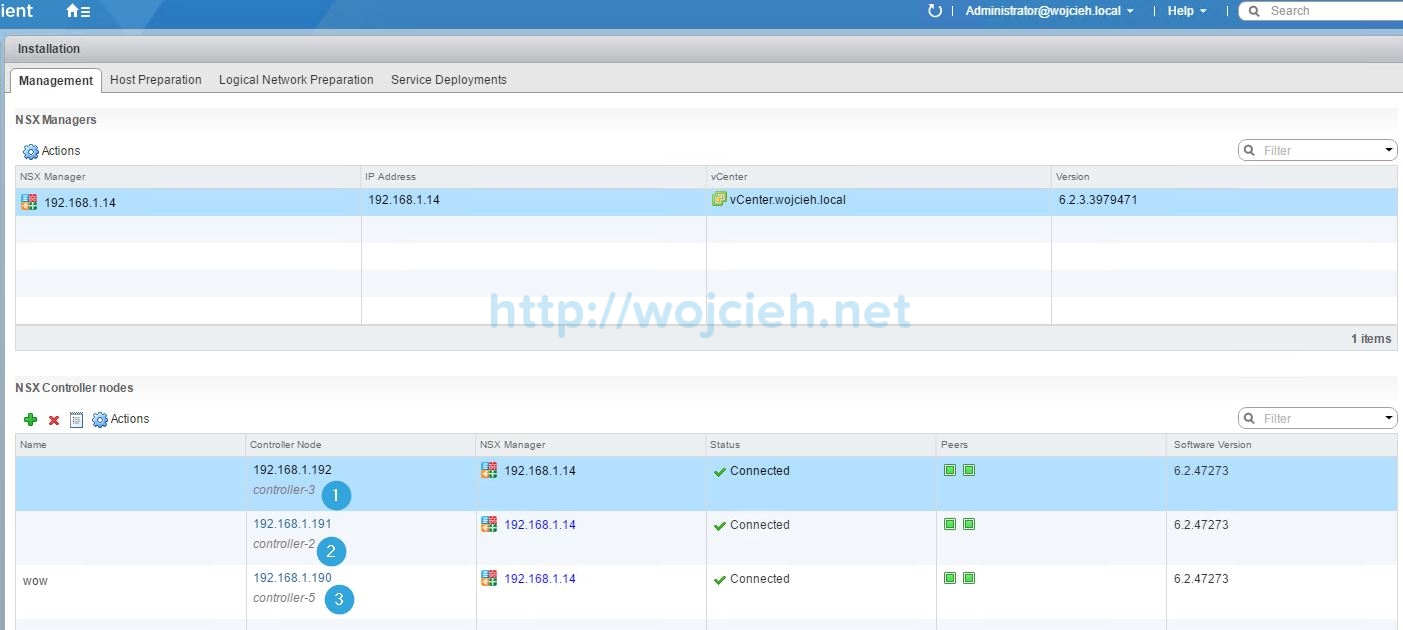Screen dimensions: 1403x630
Task: Click NSX Manager icon in controller-2 row
Action: click(489, 524)
